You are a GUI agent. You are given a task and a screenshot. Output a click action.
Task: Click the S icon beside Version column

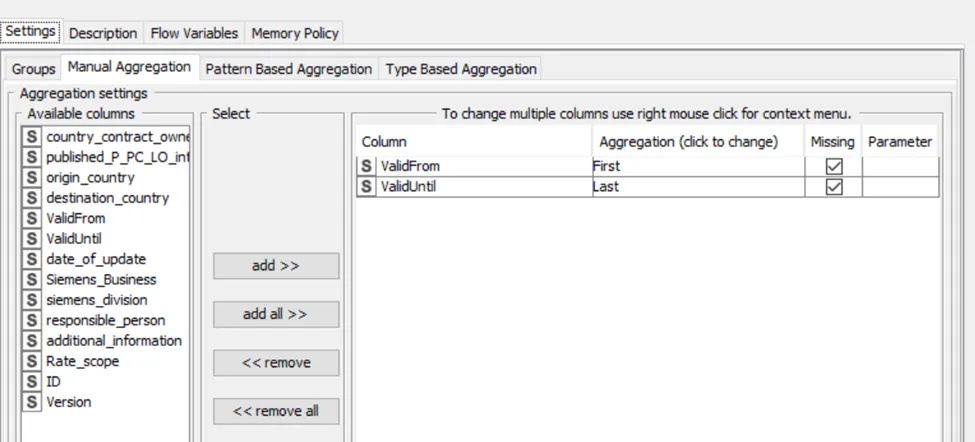point(32,402)
